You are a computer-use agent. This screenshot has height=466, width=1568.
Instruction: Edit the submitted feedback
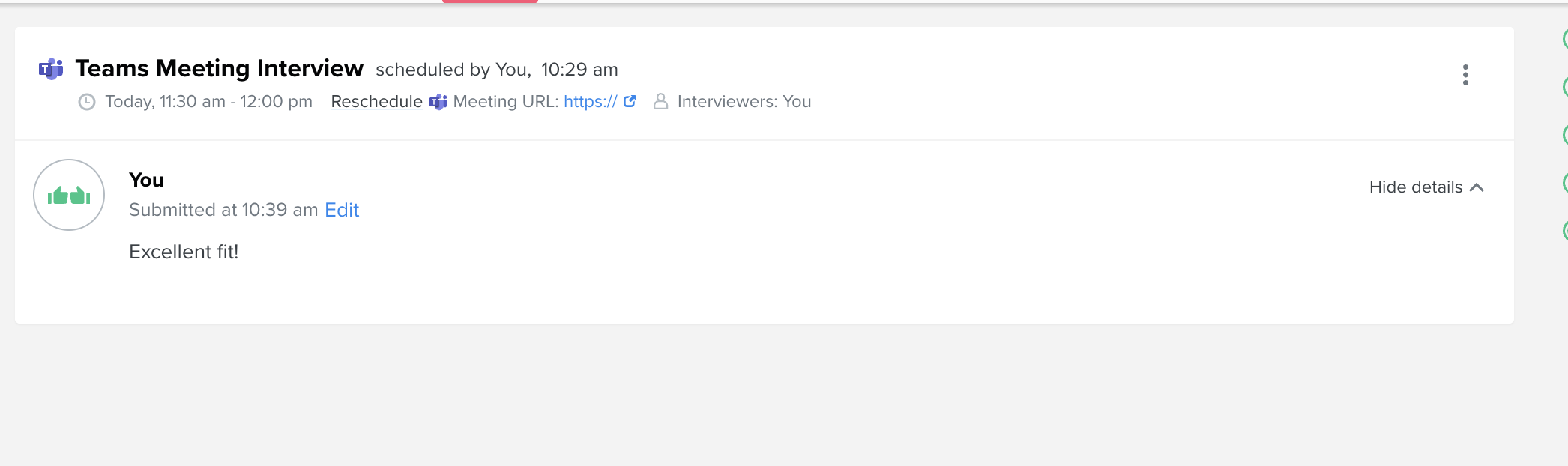pos(342,210)
